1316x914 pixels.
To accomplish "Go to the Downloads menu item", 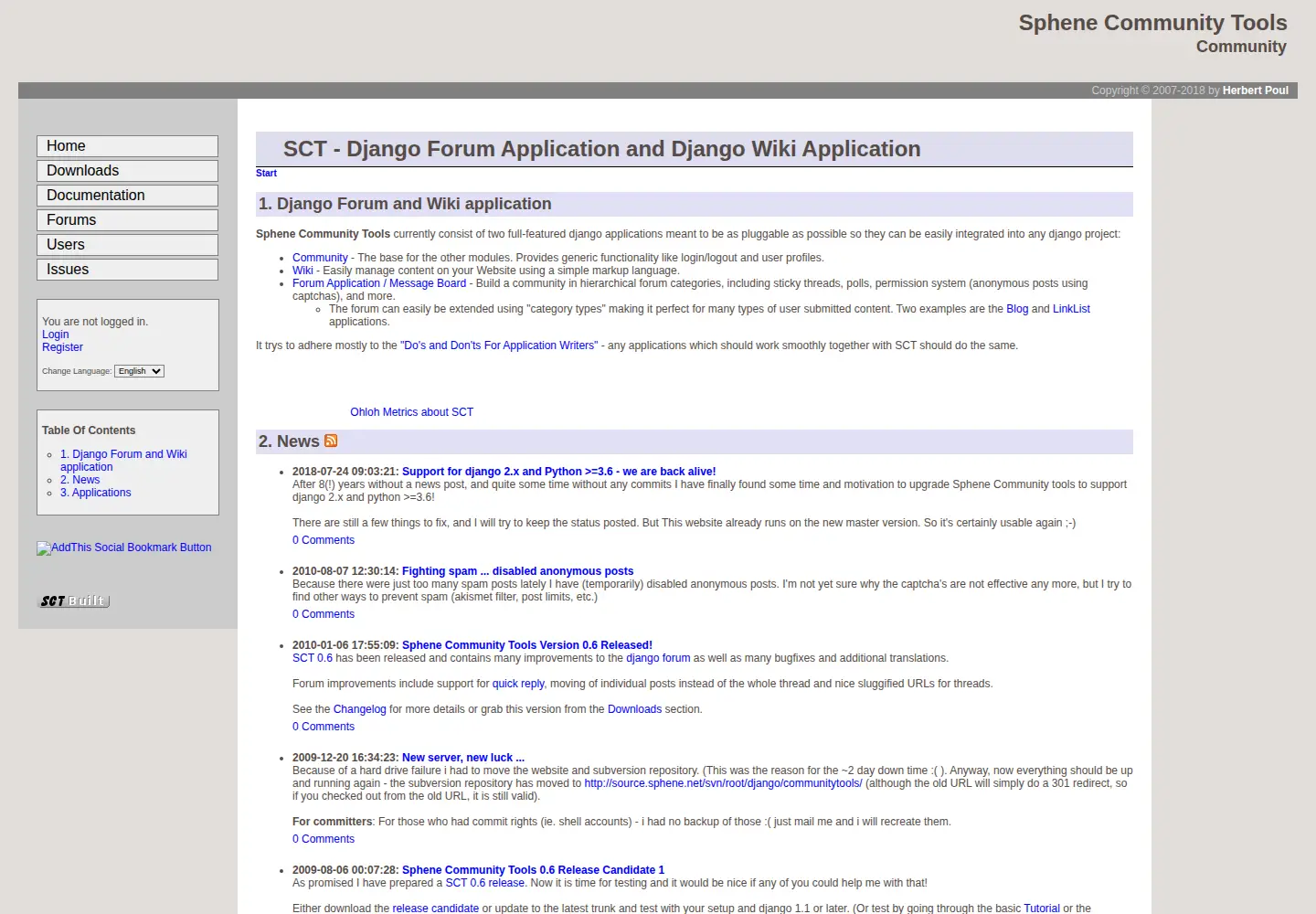I will (127, 171).
